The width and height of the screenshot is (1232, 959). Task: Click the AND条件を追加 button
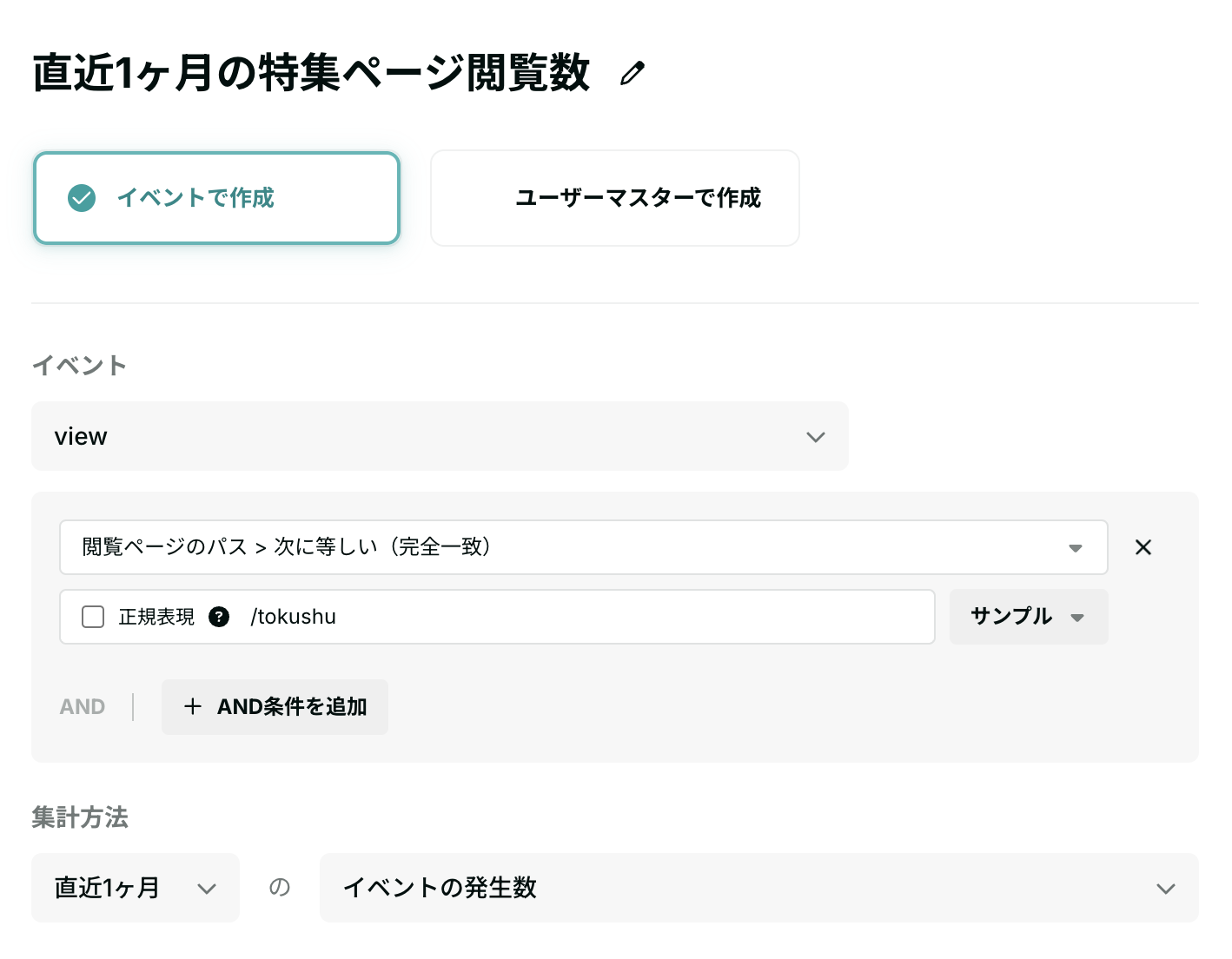coord(275,707)
